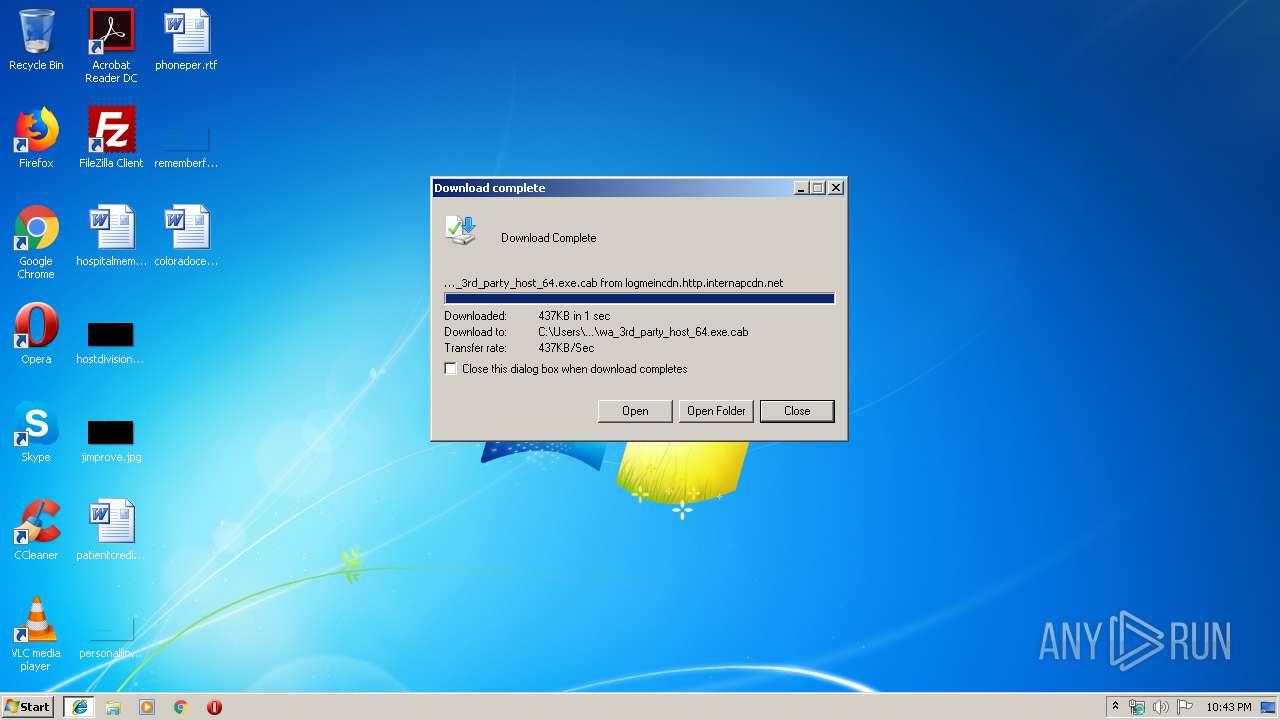This screenshot has height=720, width=1280.
Task: Close the Download complete window via X
Action: [x=836, y=188]
